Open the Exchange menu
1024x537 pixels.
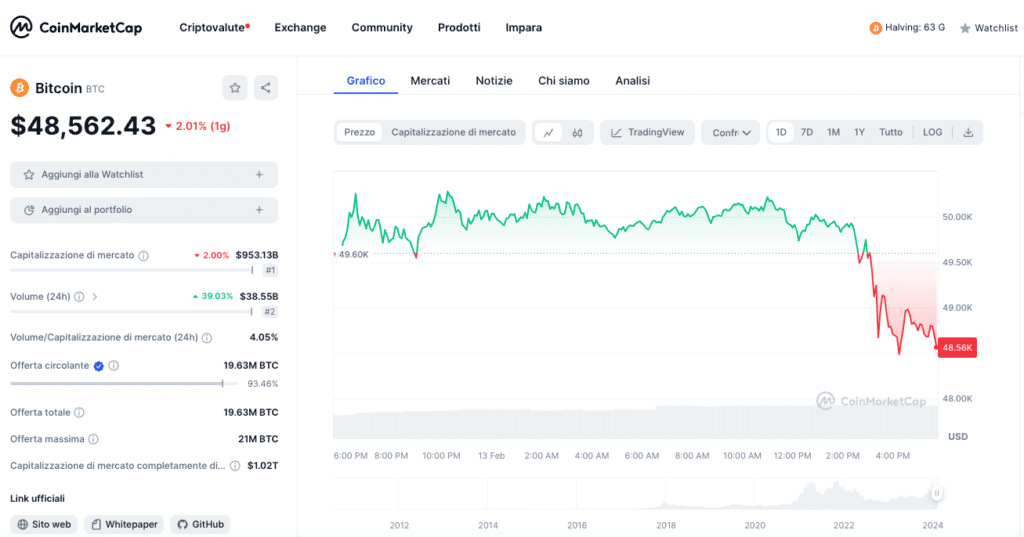click(300, 27)
